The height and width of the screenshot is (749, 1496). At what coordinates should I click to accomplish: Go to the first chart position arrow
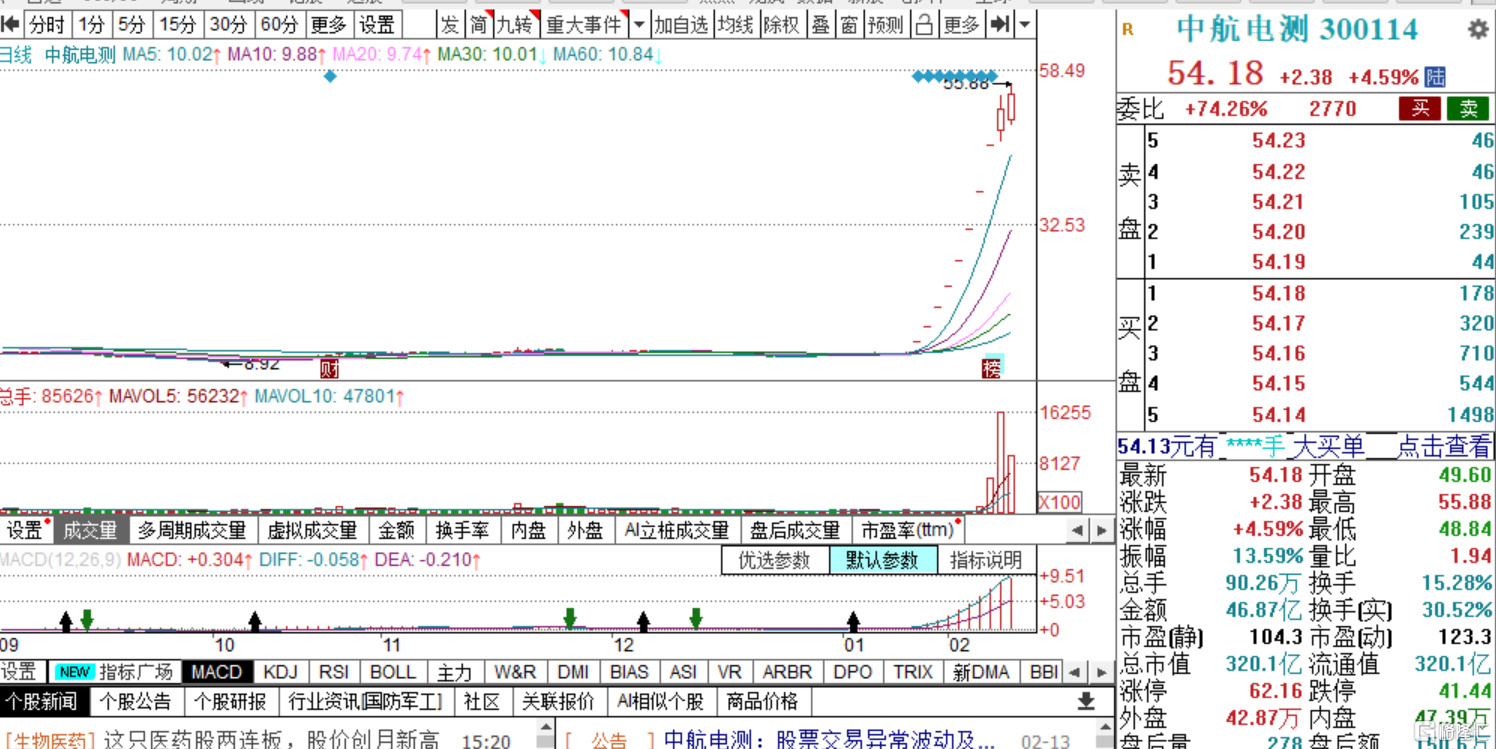coord(11,24)
